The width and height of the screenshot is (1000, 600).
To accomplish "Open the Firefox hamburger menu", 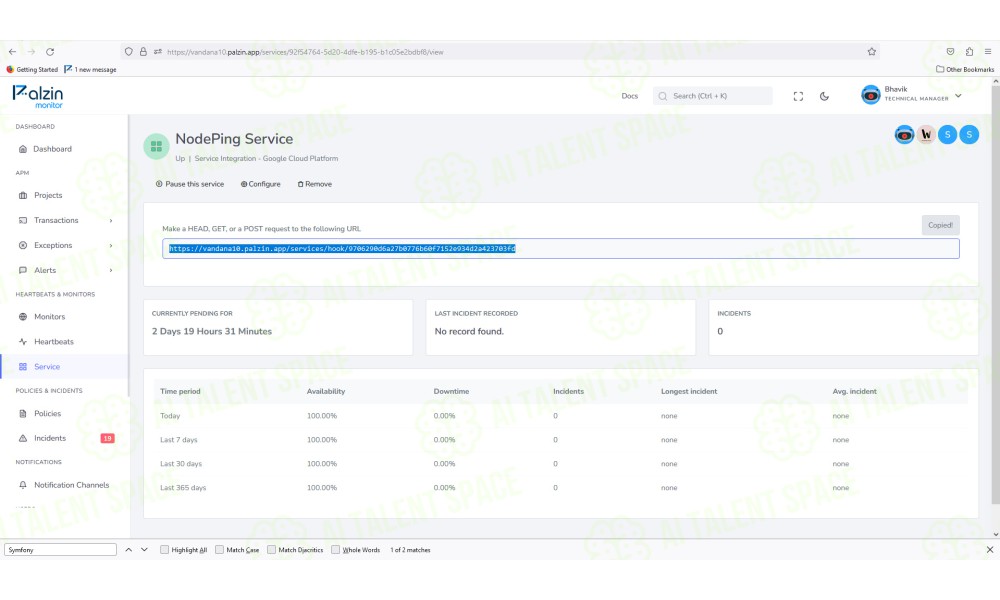I will 988,52.
